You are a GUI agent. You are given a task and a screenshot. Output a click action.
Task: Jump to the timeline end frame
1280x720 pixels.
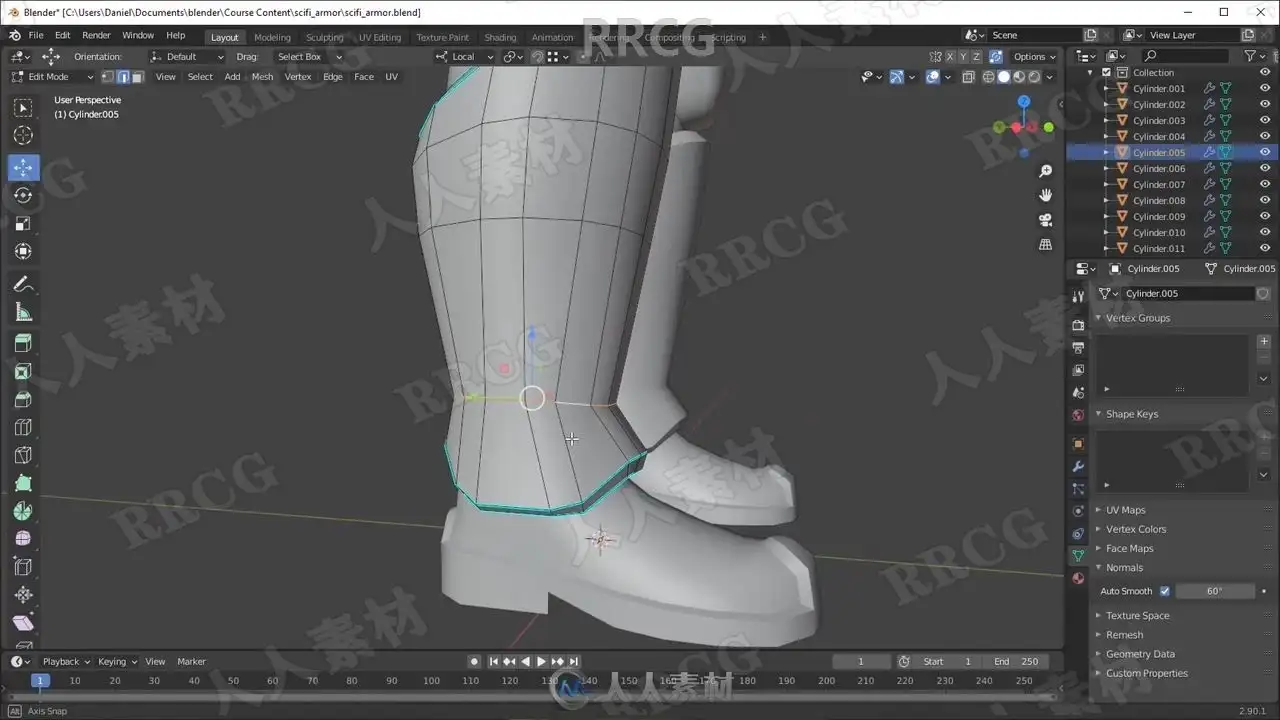tap(574, 661)
